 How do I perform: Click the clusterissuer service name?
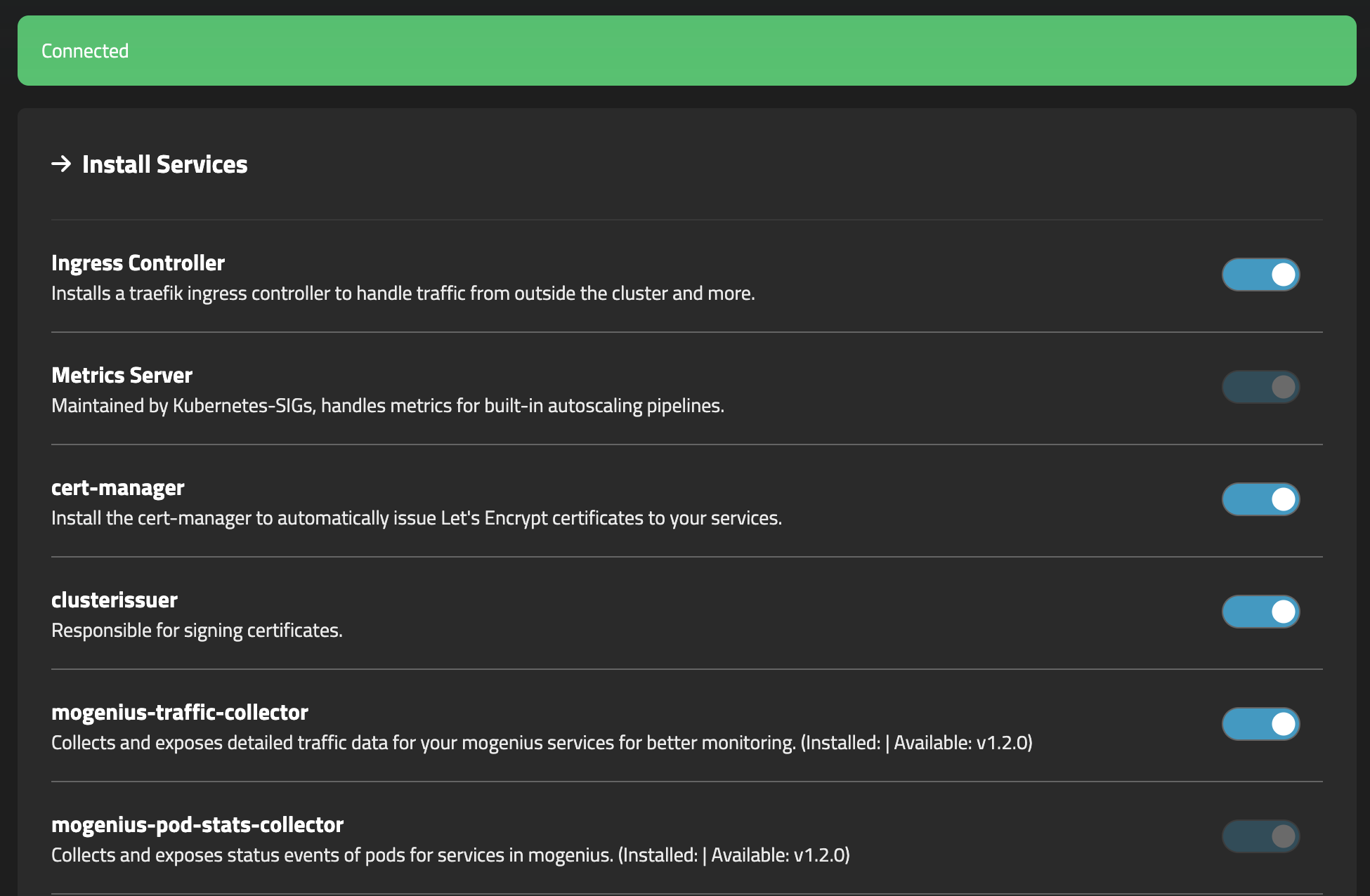[x=114, y=600]
